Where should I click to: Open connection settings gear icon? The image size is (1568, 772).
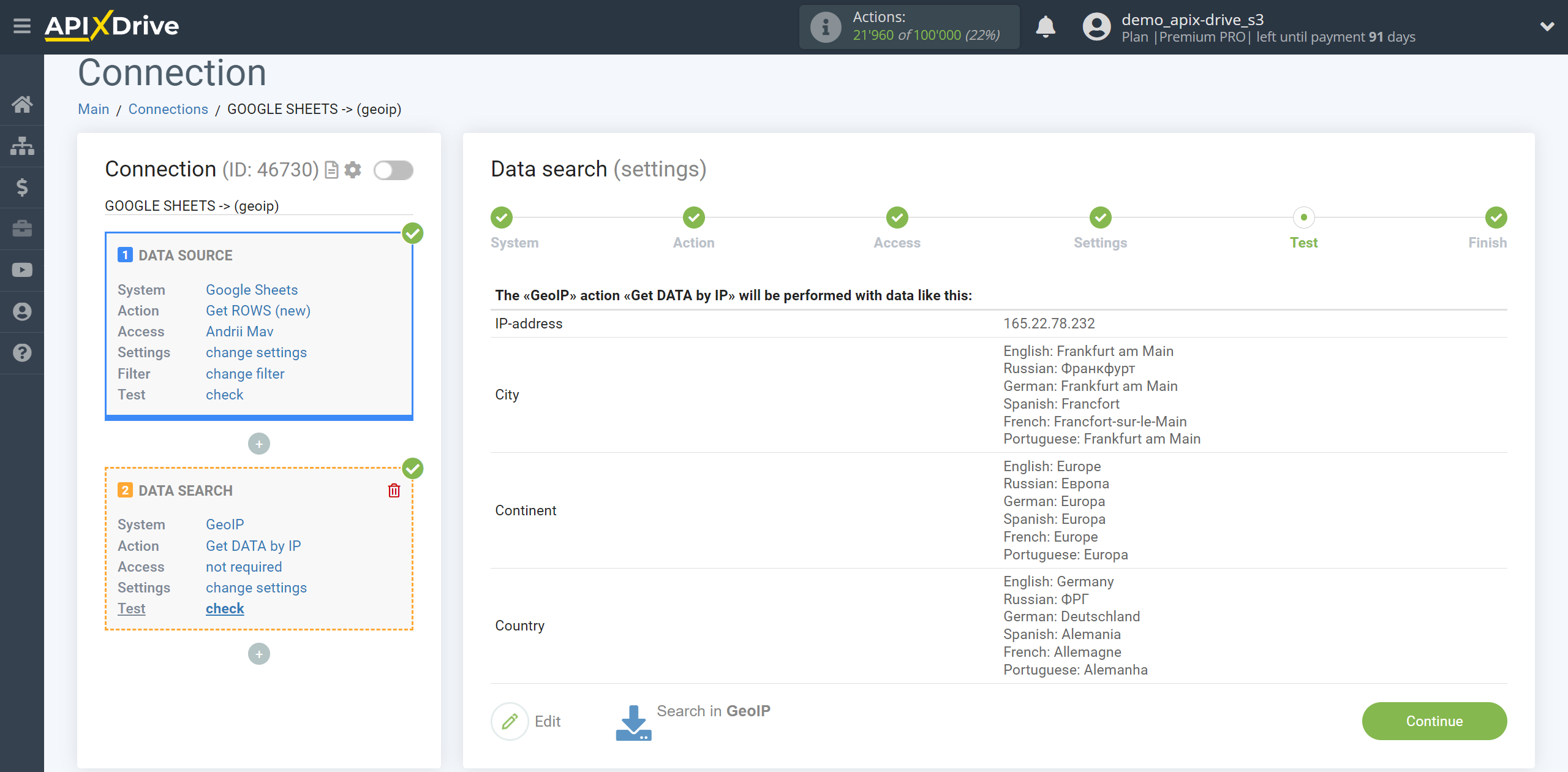pyautogui.click(x=353, y=170)
